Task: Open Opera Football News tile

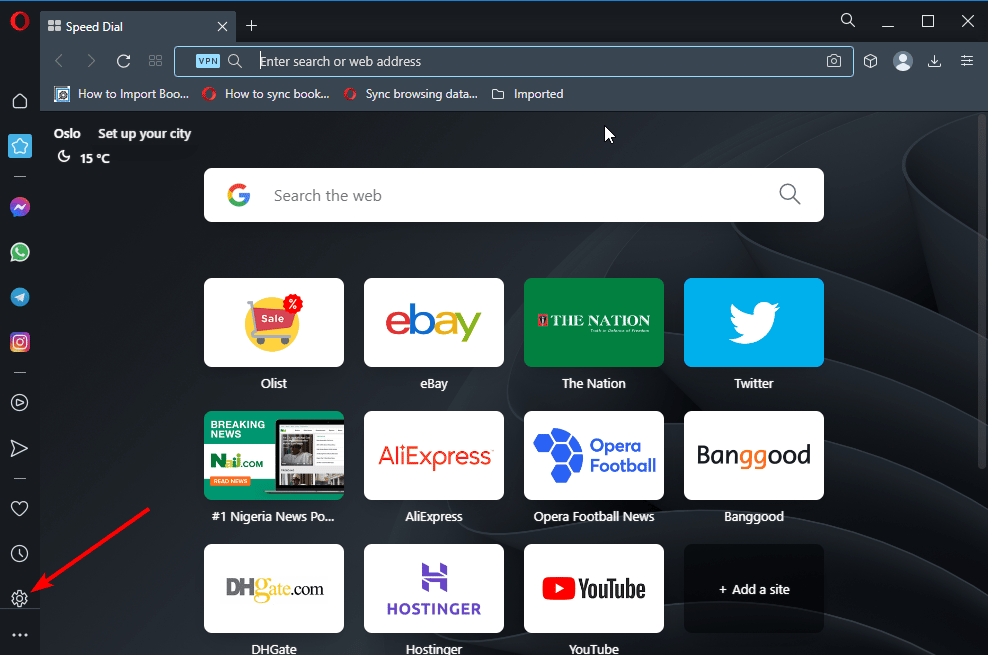Action: 594,455
